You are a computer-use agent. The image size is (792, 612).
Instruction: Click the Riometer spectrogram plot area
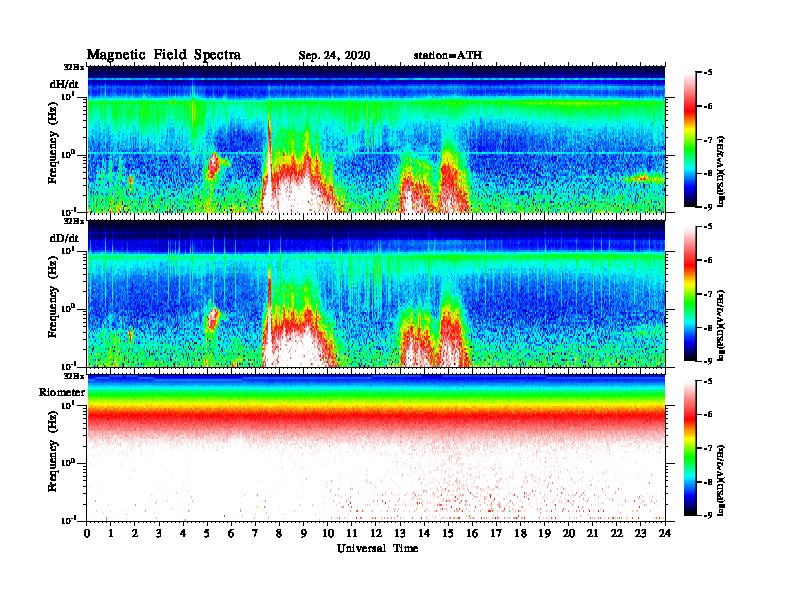pyautogui.click(x=376, y=448)
